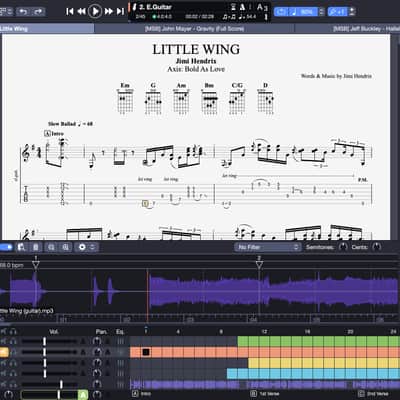Image resolution: width=400 pixels, height=400 pixels.
Task: Click the fast-forward double-arrow button
Action: point(109,12)
